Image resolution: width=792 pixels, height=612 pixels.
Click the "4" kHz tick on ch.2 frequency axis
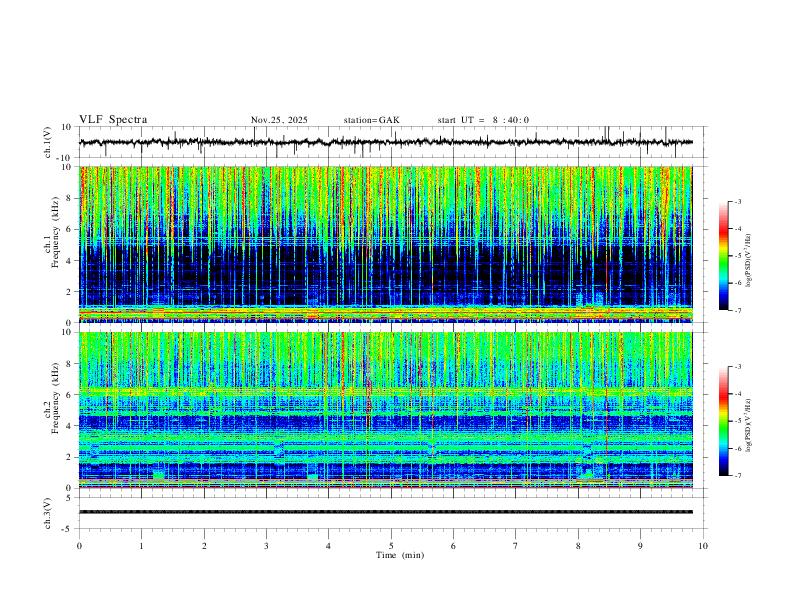coord(70,426)
